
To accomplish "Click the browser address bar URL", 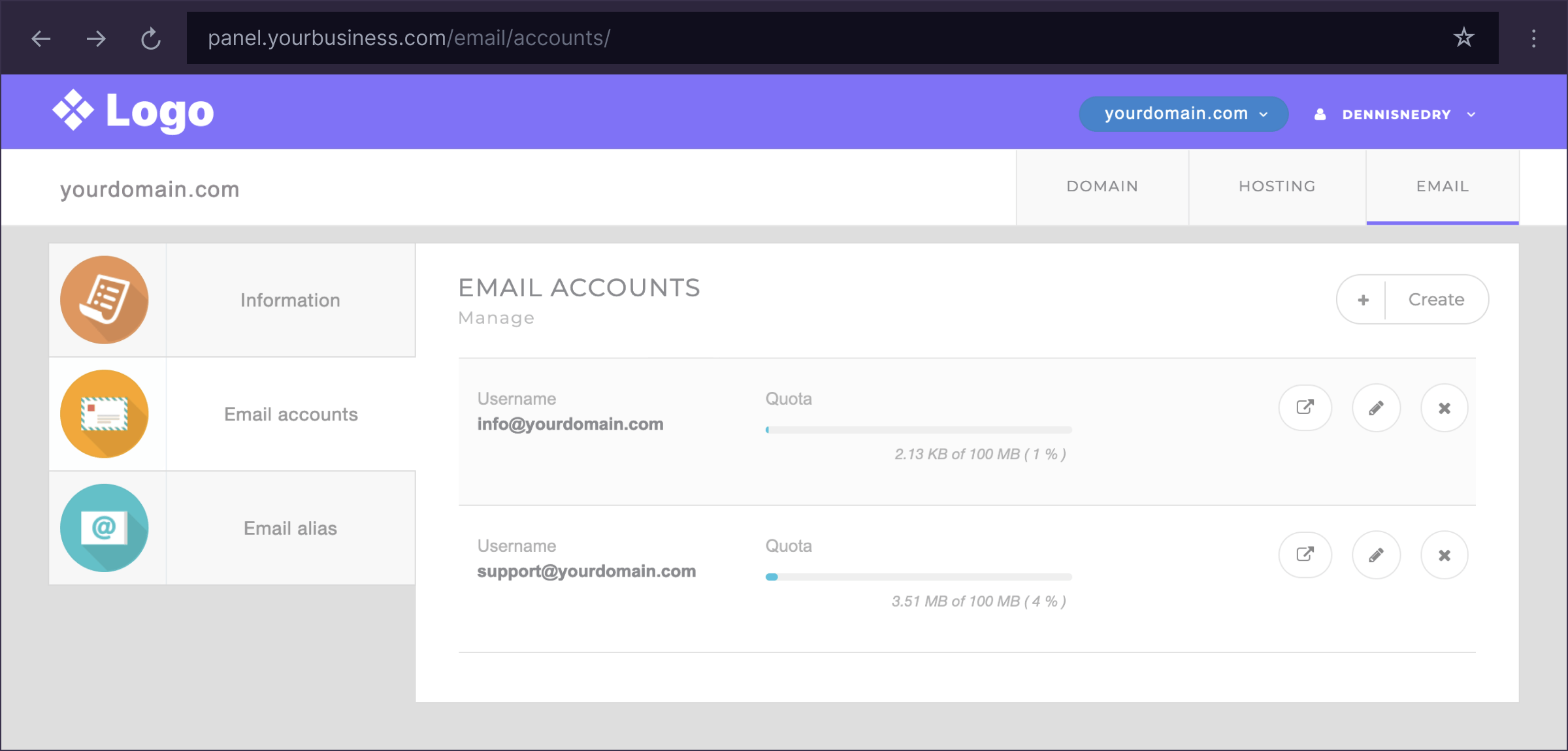I will [409, 39].
